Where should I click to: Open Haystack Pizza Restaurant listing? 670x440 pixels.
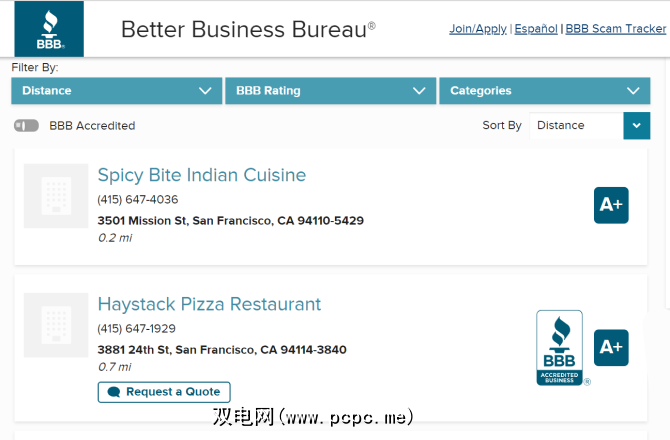coord(209,304)
